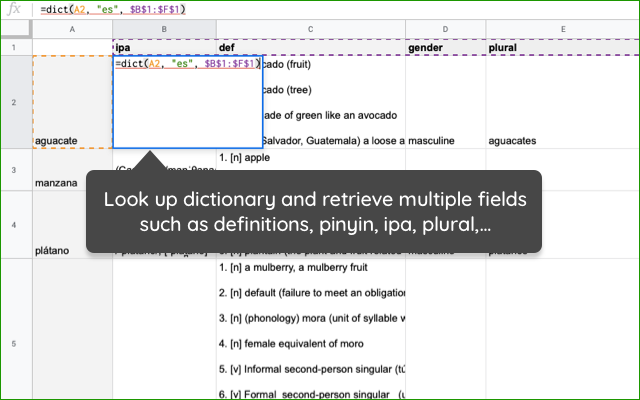Click 'ade of green like an avocado' text
This screenshot has width=640, height=400.
click(330, 116)
